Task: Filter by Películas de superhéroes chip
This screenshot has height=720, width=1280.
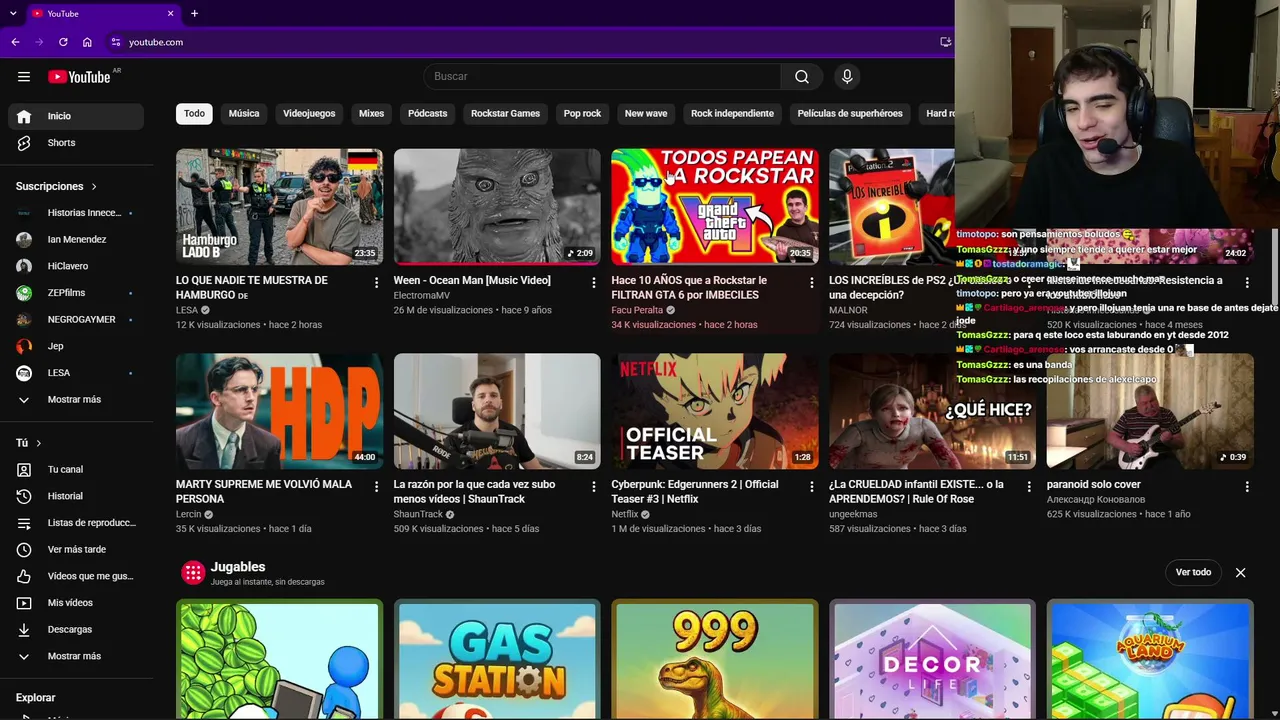Action: (x=850, y=114)
